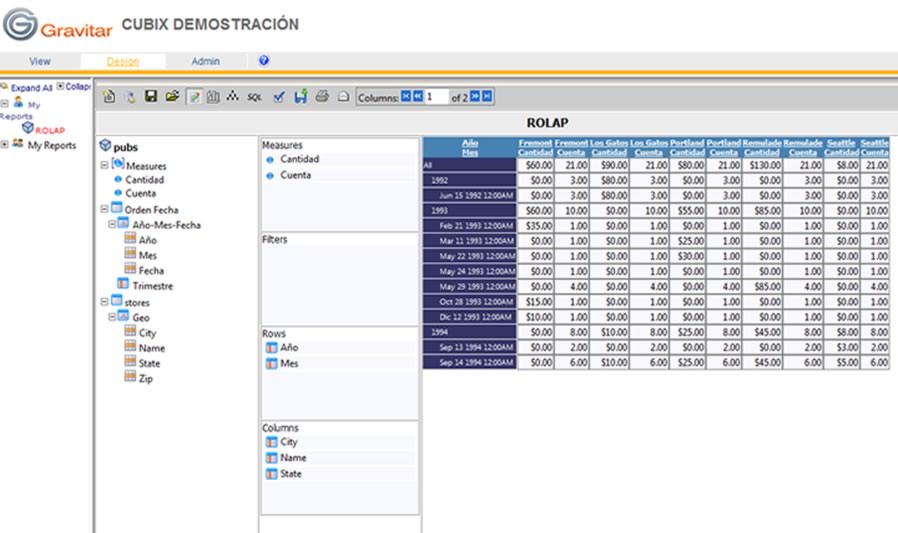Click Expand All link
The image size is (898, 533).
(x=31, y=88)
